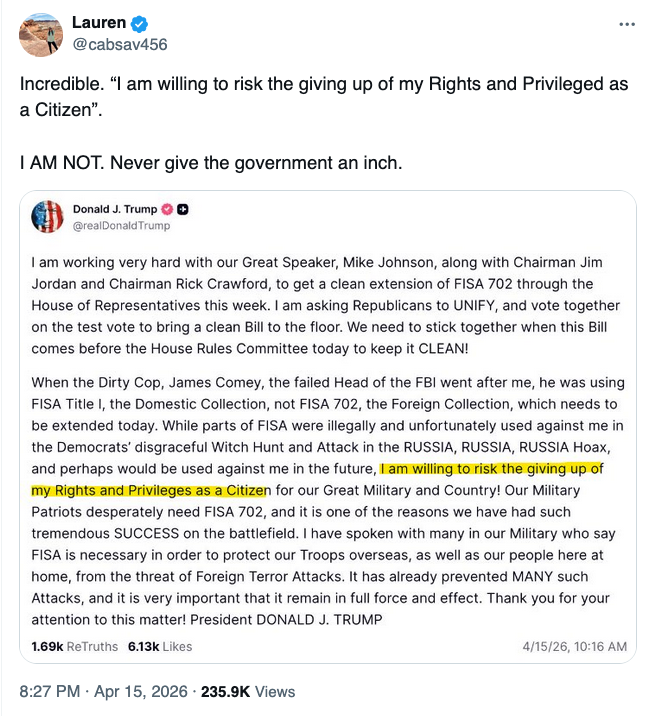Click the 4/15/26, 10:16 AM quoted timestamp
The height and width of the screenshot is (716, 655).
pos(575,647)
